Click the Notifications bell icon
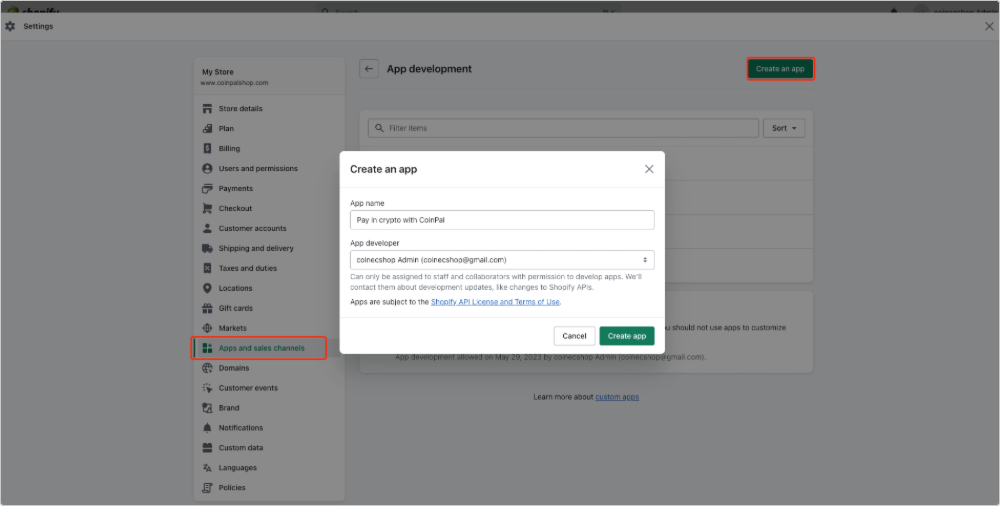 (x=207, y=428)
